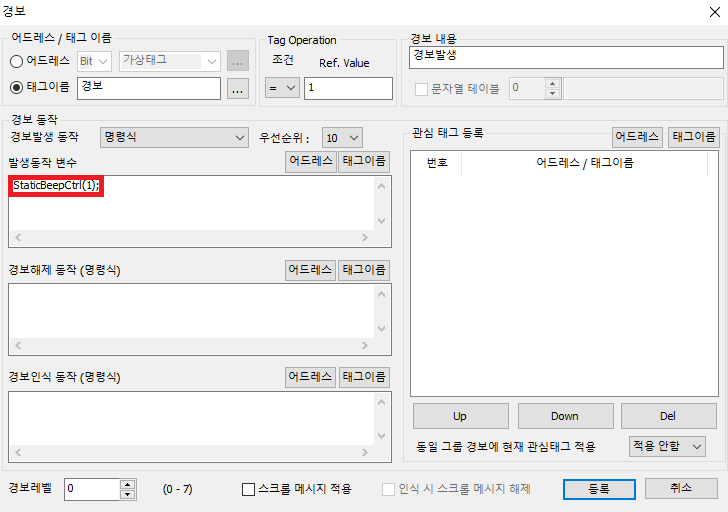Click the Down button
The height and width of the screenshot is (512, 728).
click(566, 416)
